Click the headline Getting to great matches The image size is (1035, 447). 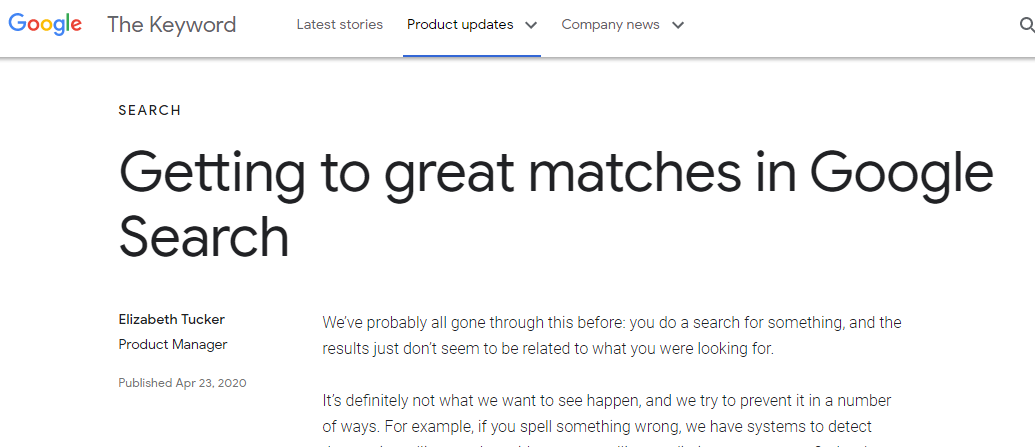coord(556,204)
